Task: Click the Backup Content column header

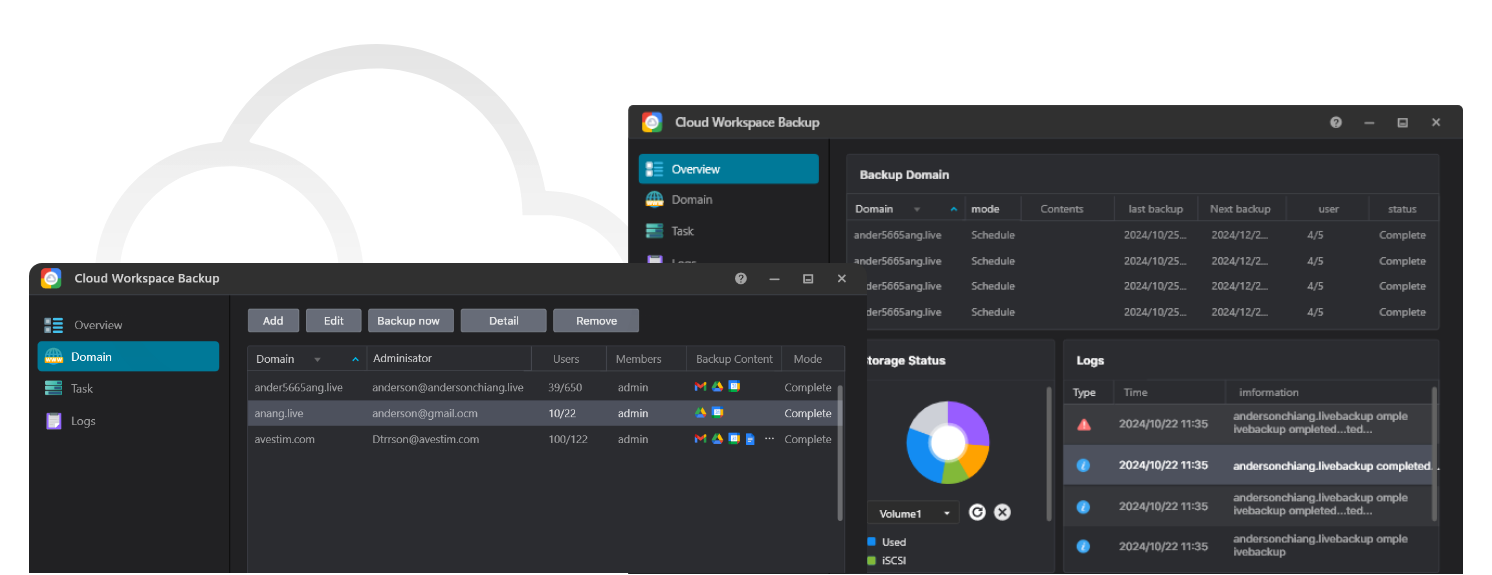Action: click(x=734, y=359)
